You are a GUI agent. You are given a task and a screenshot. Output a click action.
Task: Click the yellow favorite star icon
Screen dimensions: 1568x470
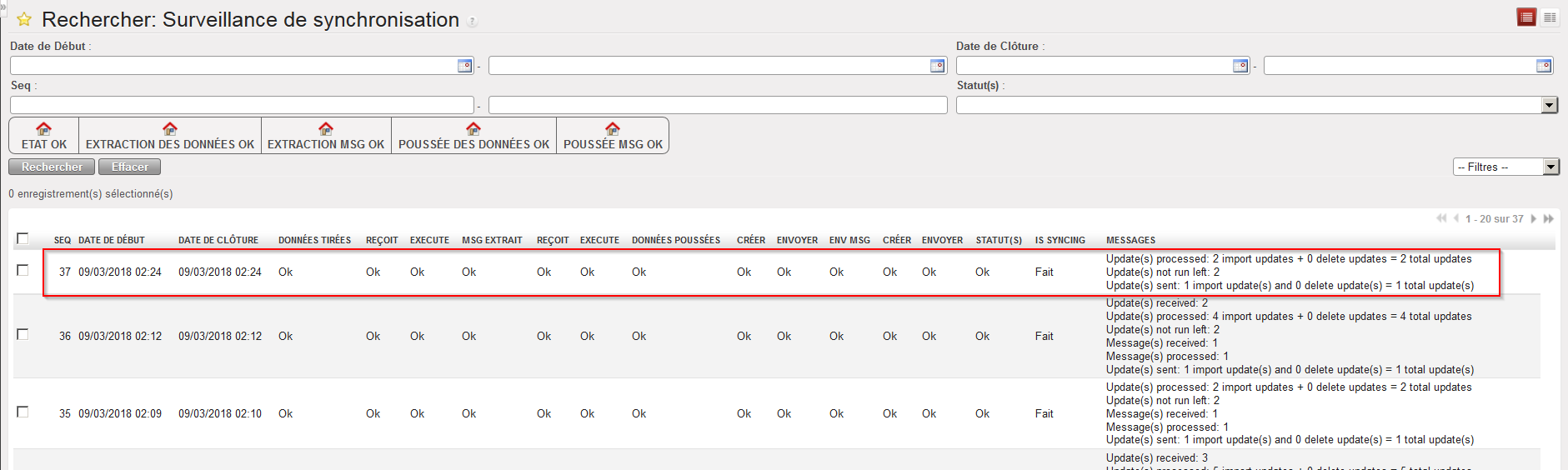click(x=24, y=19)
